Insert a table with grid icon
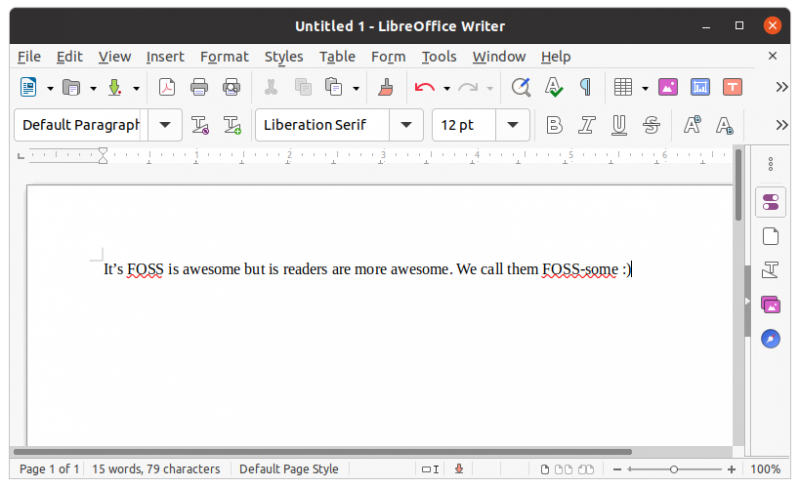The width and height of the screenshot is (800, 488). pos(623,87)
